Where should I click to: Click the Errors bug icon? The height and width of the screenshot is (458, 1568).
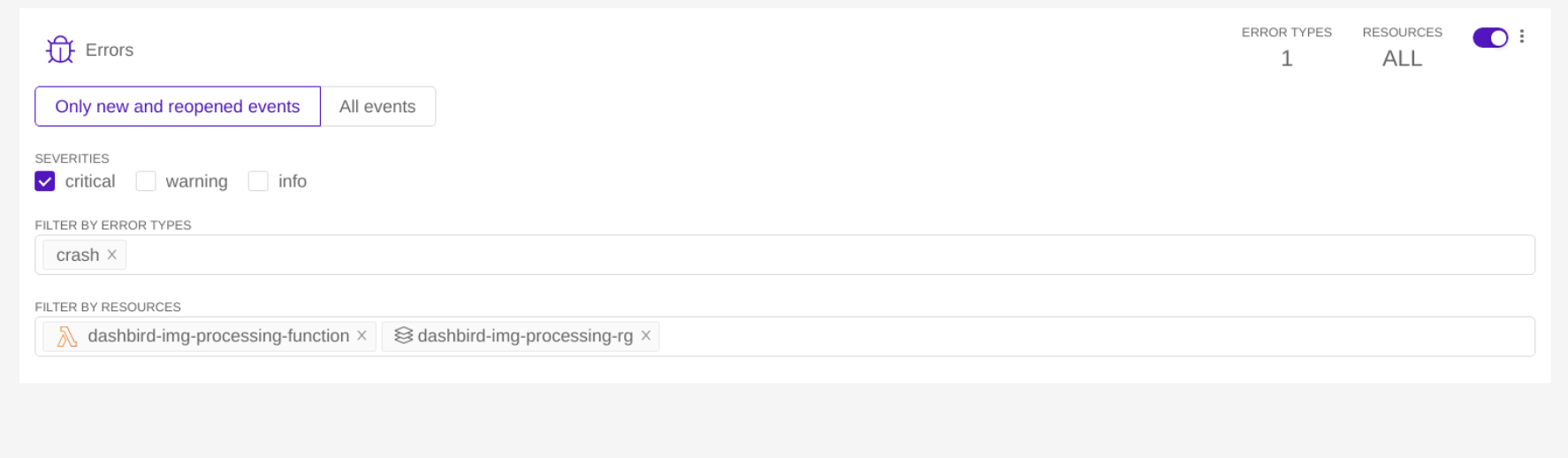tap(60, 50)
